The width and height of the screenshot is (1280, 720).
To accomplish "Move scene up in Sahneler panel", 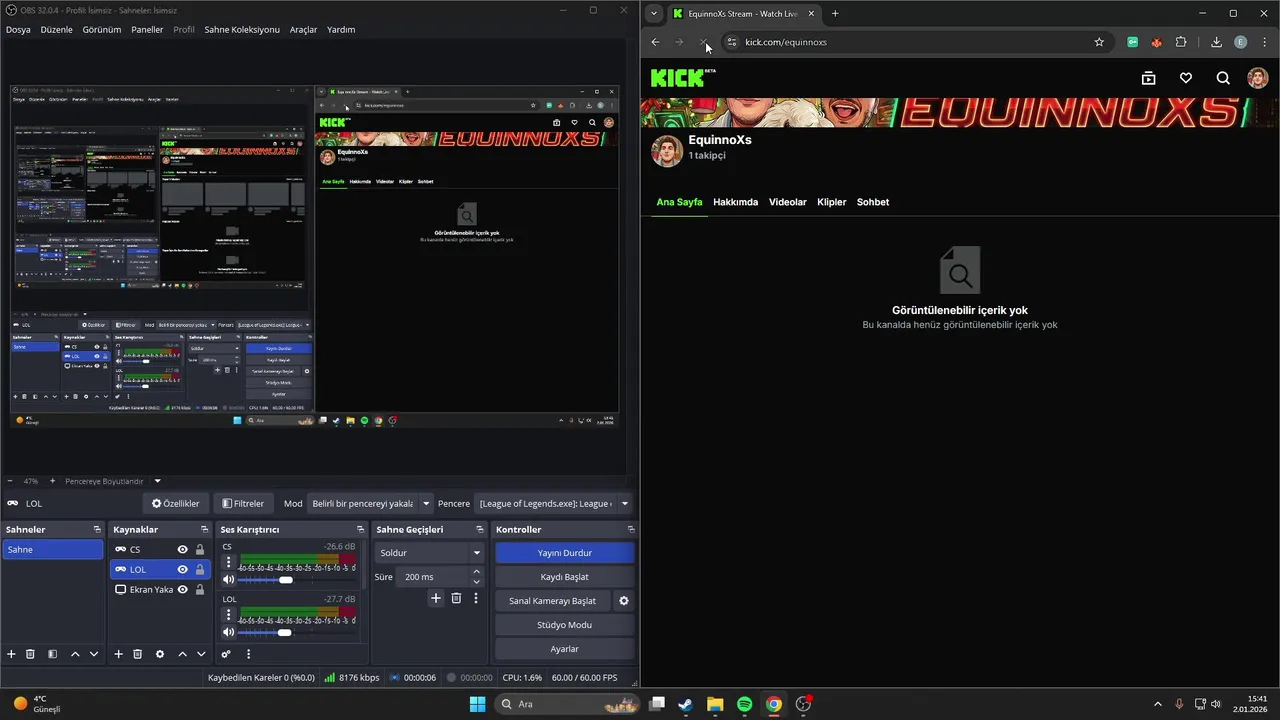I will [x=75, y=654].
